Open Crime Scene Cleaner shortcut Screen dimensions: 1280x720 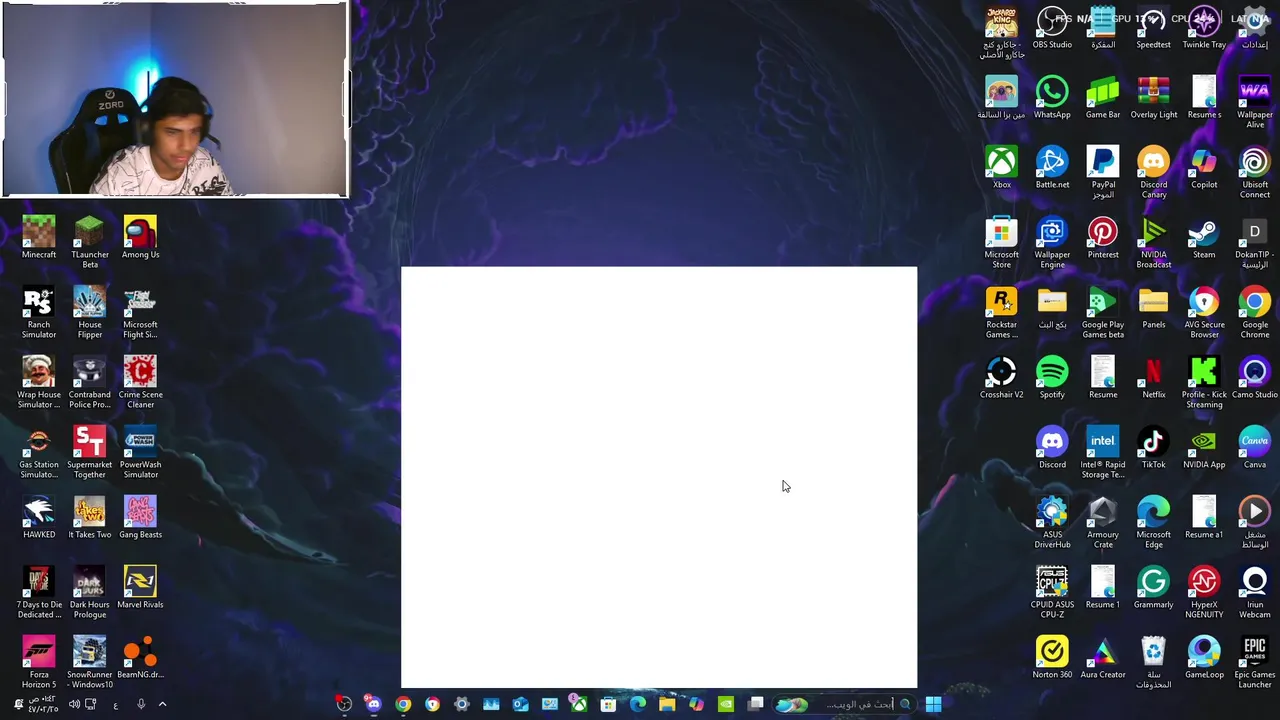tap(140, 382)
